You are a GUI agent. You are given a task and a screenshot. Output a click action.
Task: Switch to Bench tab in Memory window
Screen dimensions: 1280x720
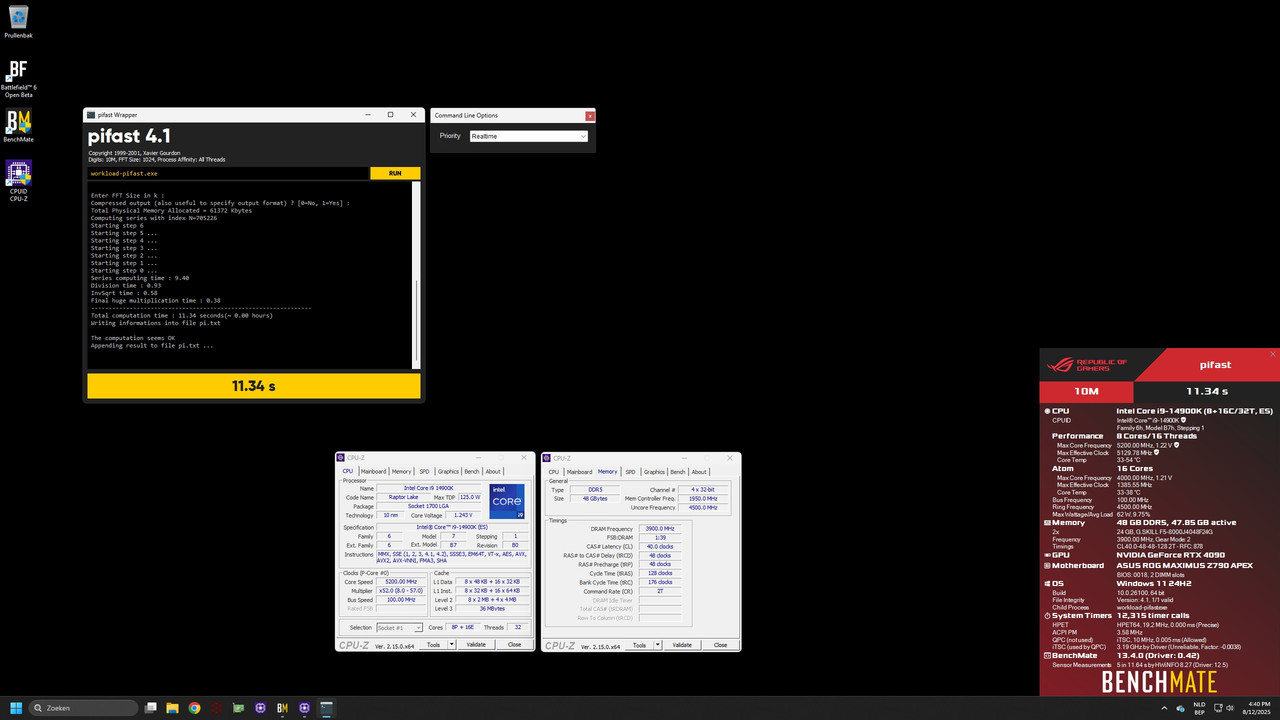click(678, 471)
